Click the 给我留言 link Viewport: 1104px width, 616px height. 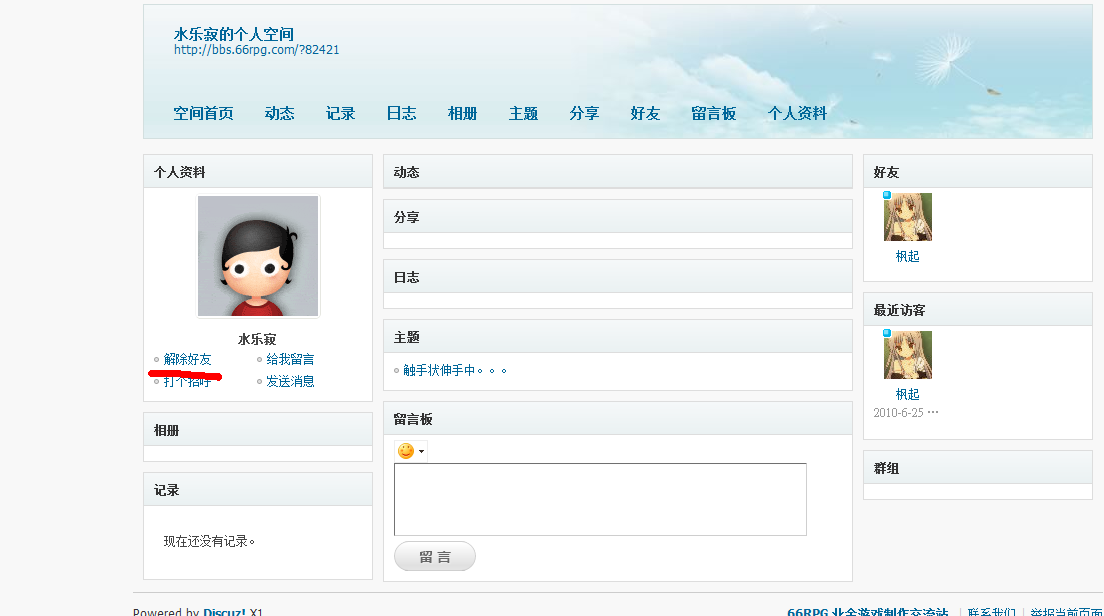[x=290, y=359]
